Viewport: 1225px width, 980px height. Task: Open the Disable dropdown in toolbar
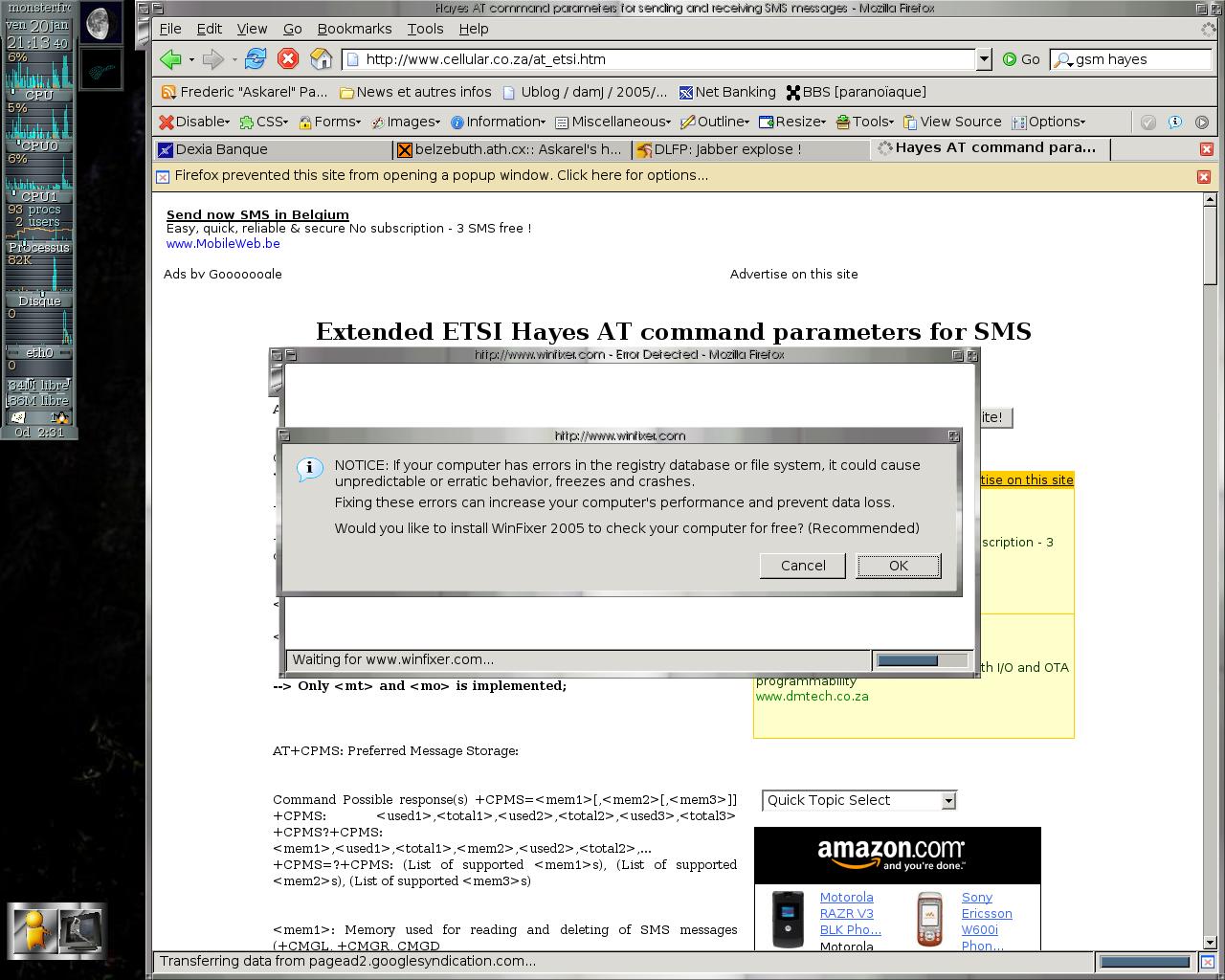click(195, 122)
